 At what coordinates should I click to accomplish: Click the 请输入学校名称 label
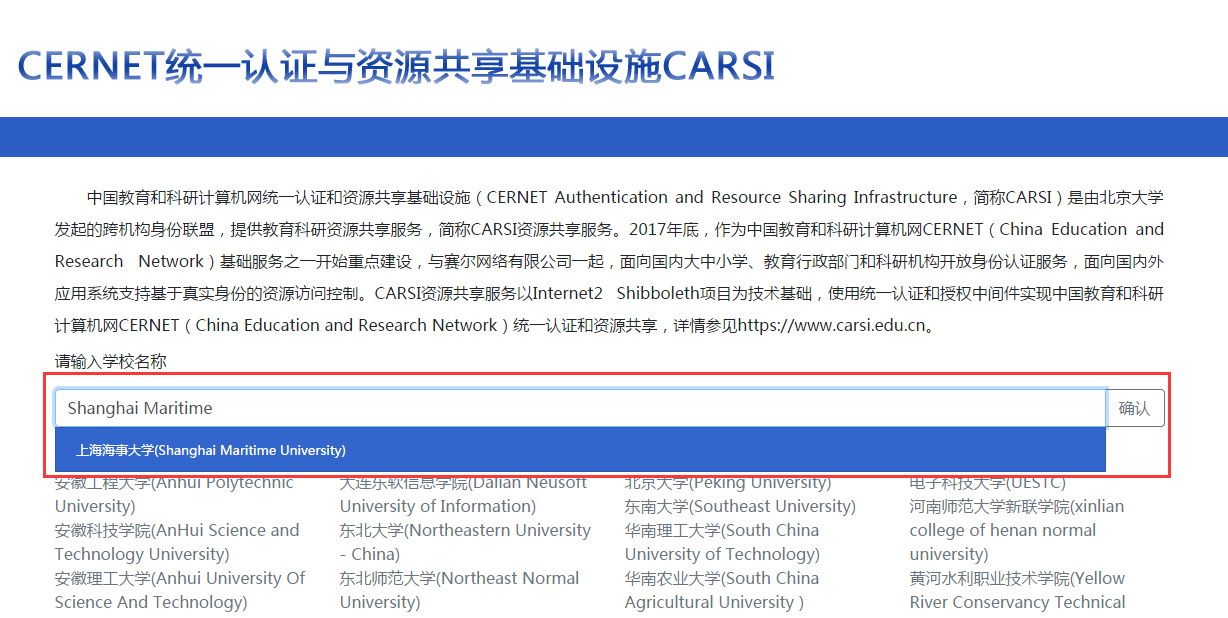110,362
